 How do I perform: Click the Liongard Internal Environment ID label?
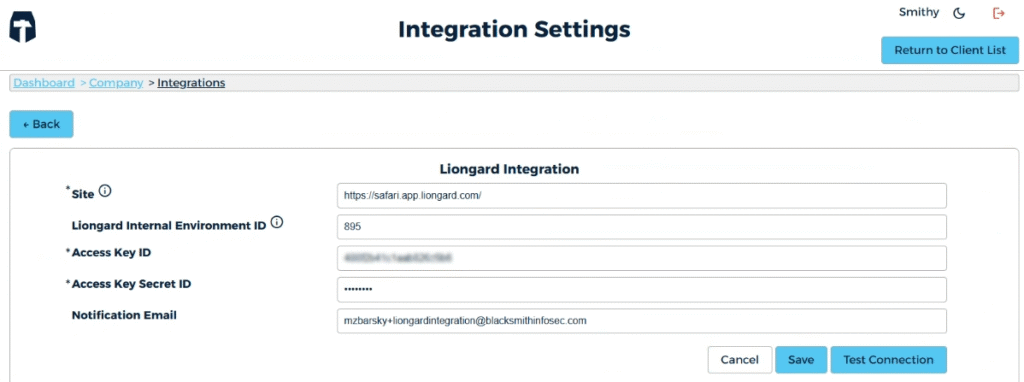click(168, 225)
